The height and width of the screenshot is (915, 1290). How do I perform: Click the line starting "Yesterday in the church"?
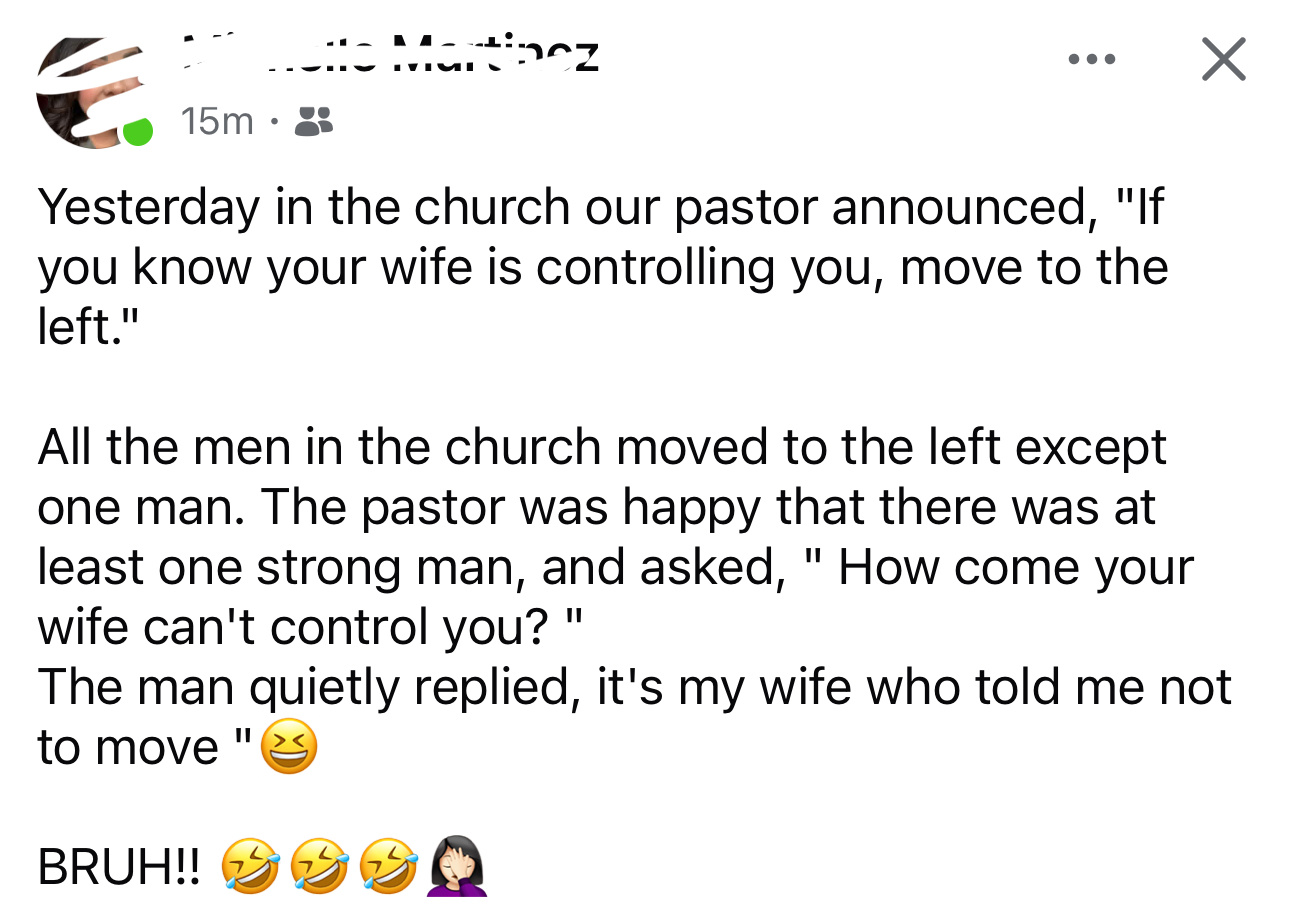600,208
